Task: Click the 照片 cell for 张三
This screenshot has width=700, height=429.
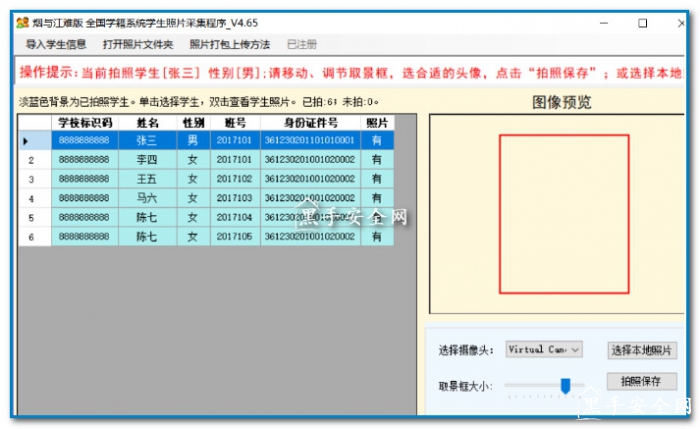Action: click(376, 141)
